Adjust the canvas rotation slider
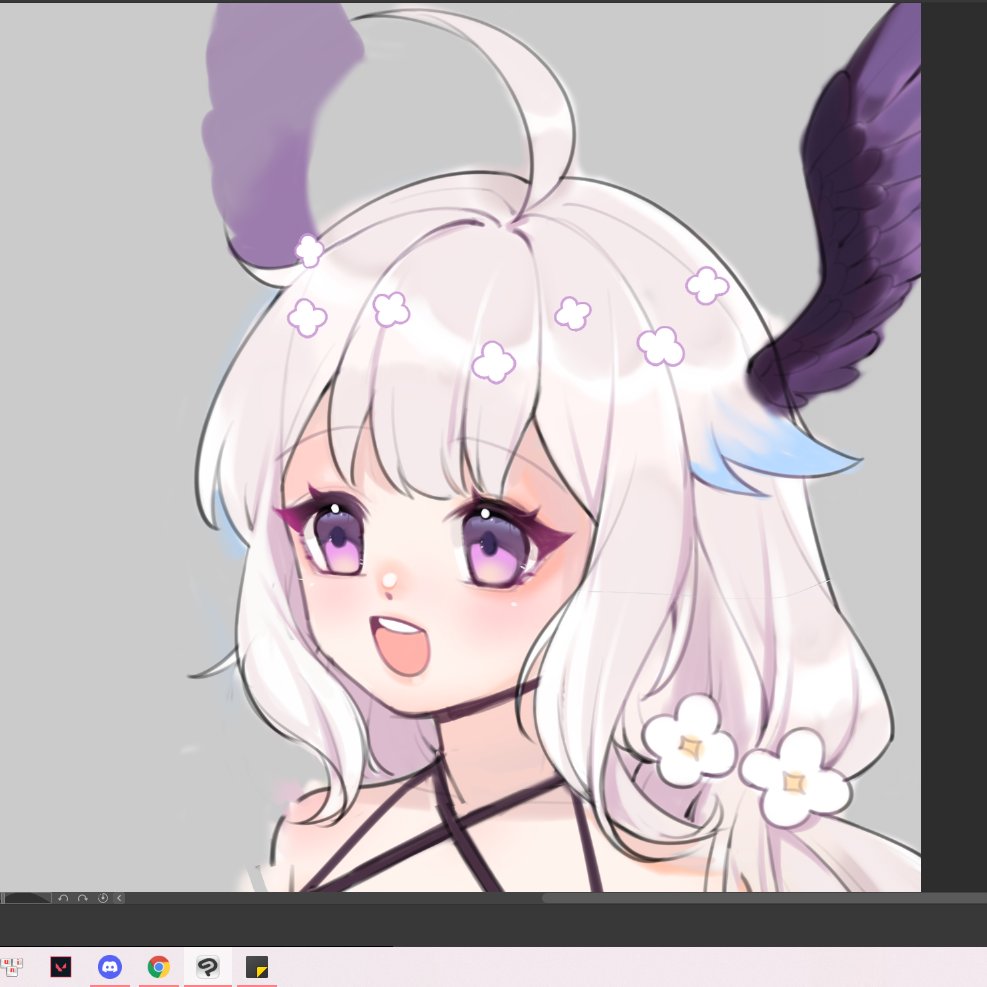The image size is (987, 987). coord(26,898)
